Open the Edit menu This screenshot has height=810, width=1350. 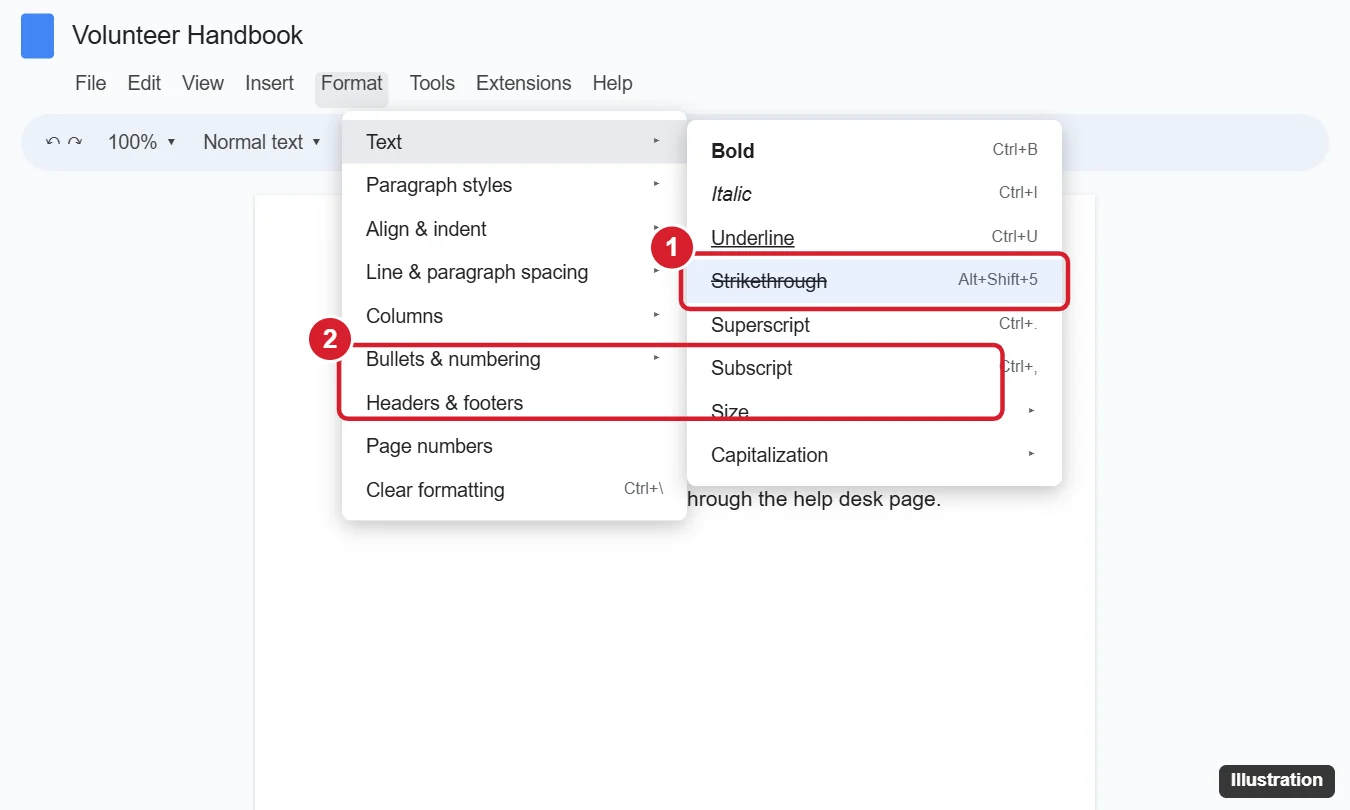(x=144, y=83)
